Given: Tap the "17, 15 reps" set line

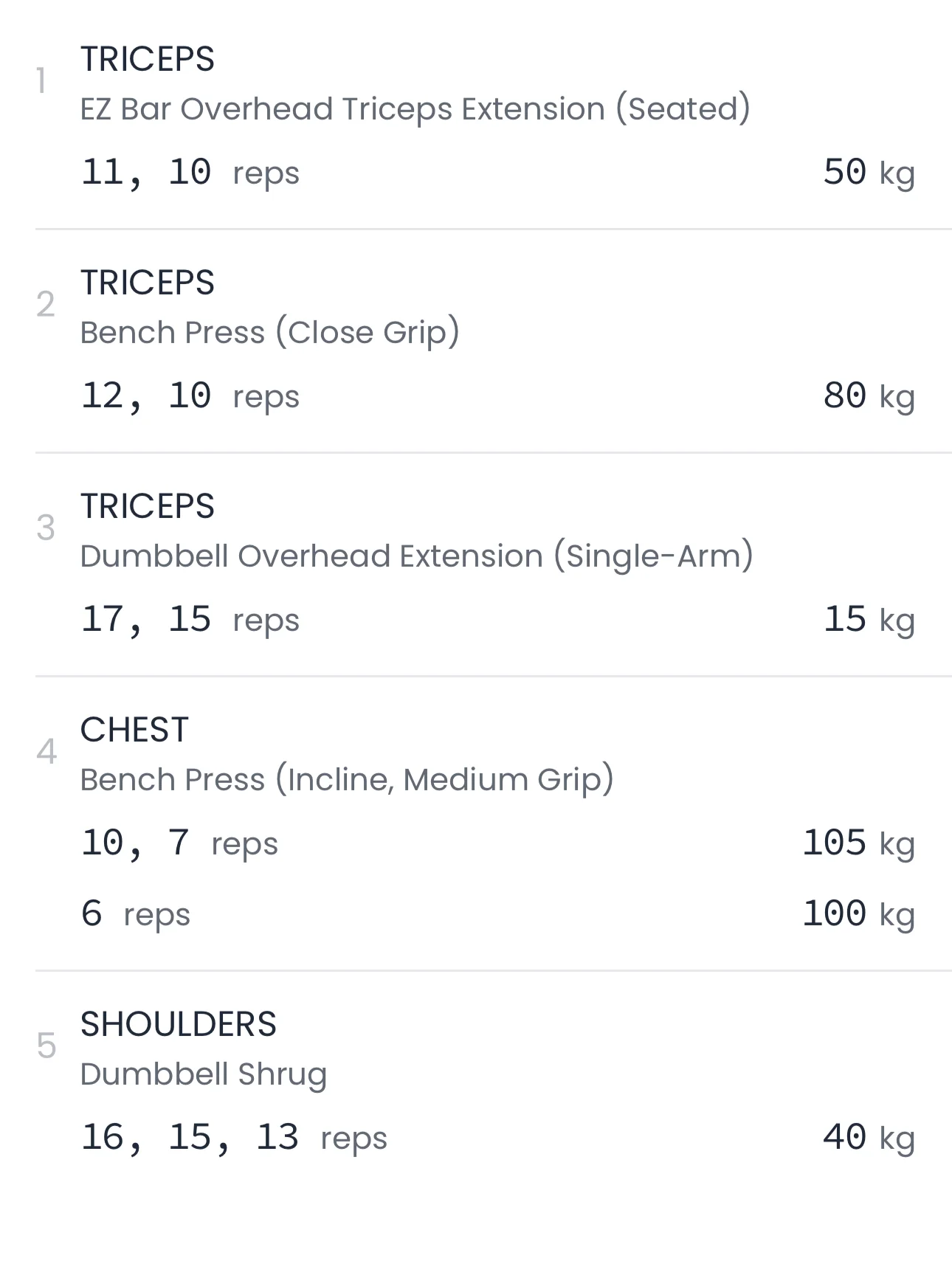Looking at the screenshot, I should tap(190, 620).
